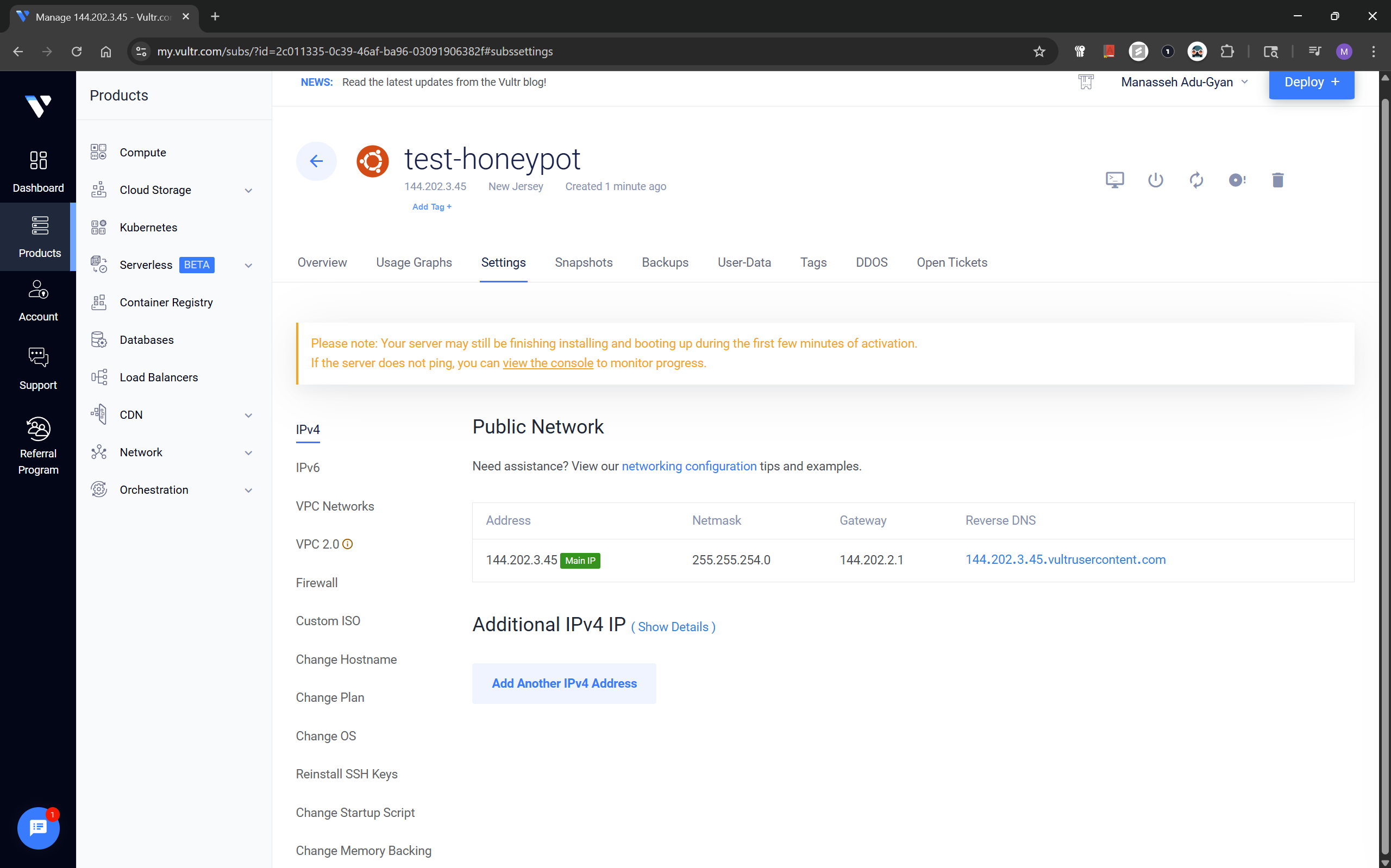Open Products in the left sidebar
This screenshot has height=868, width=1391.
pyautogui.click(x=38, y=236)
